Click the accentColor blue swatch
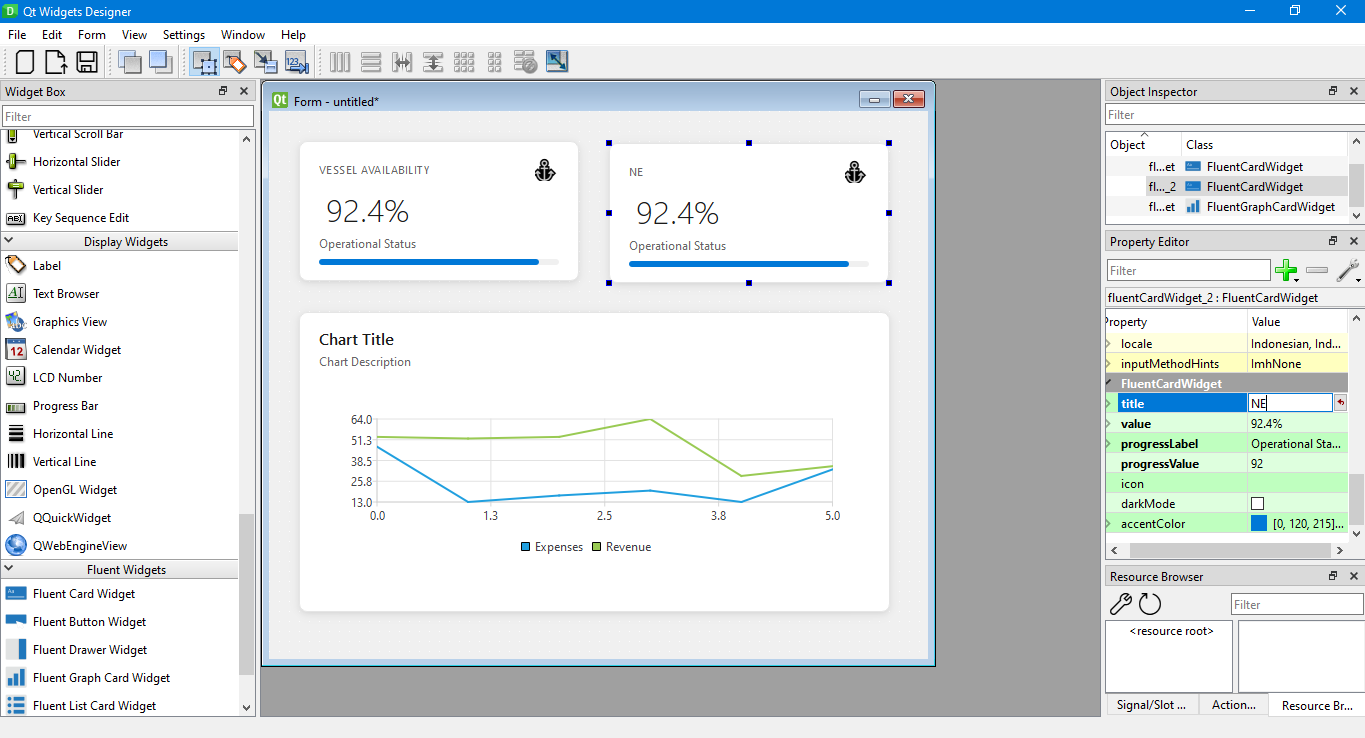The image size is (1365, 738). [x=1259, y=523]
